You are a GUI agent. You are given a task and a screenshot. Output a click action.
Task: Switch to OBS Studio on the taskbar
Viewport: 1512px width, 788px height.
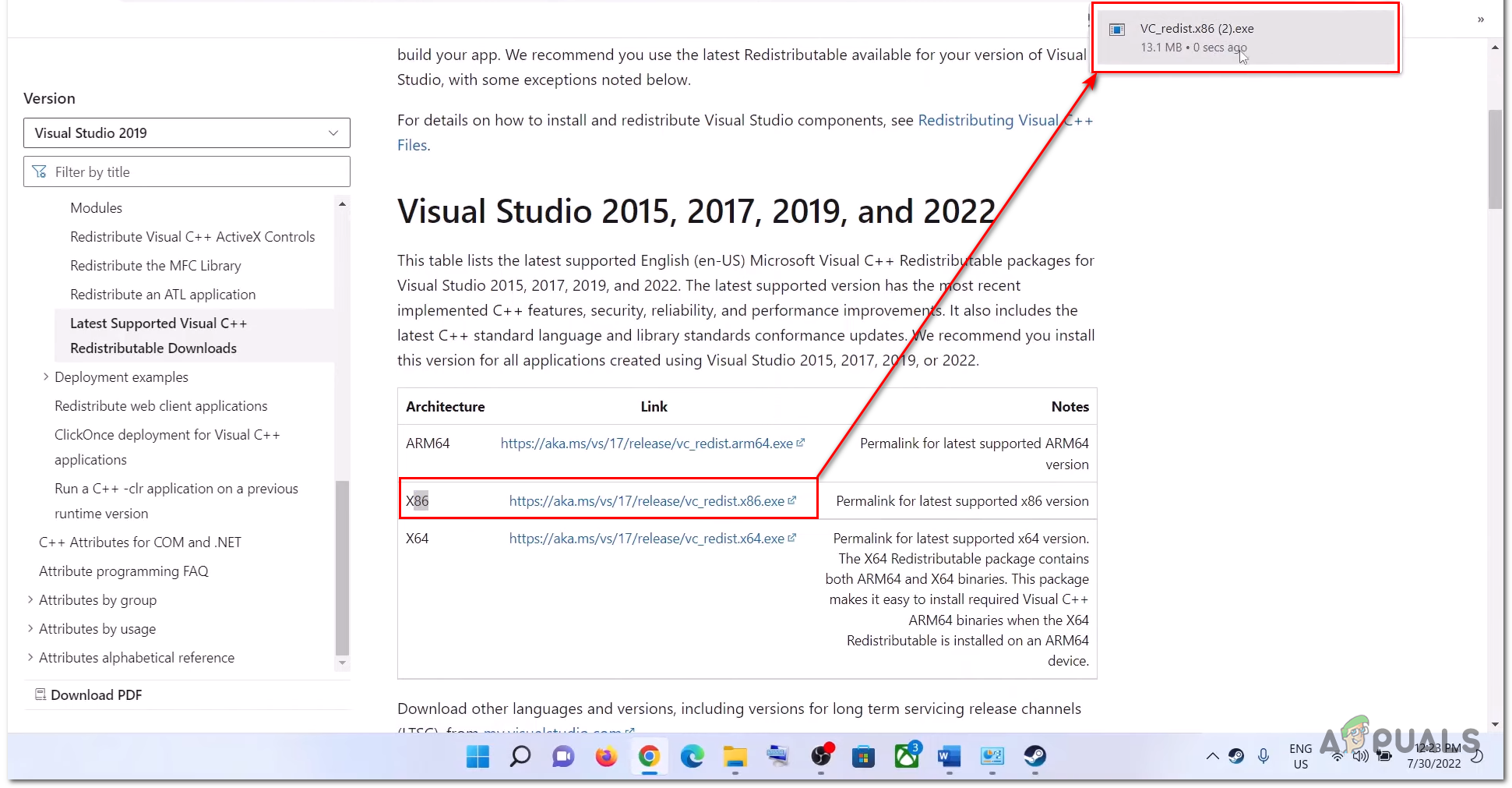pyautogui.click(x=821, y=756)
